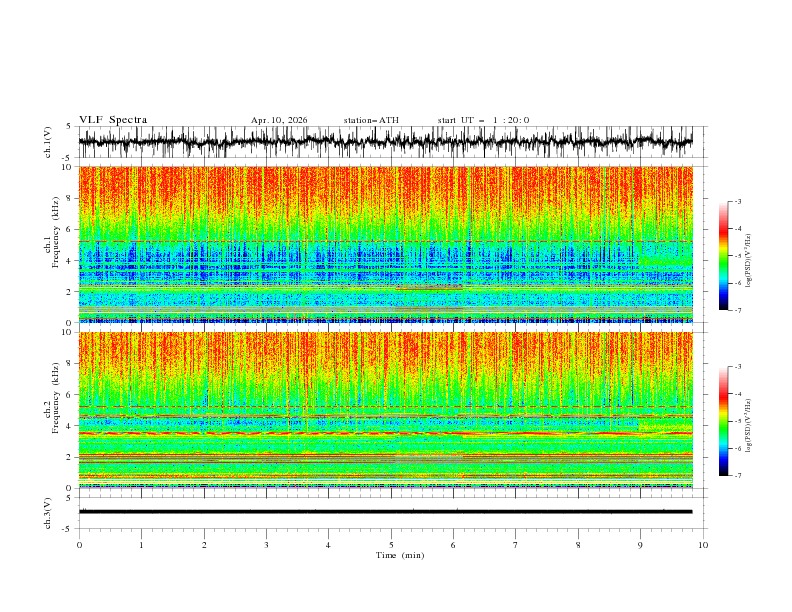Click the ch.1 spectrogram panel
Screen dimensions: 792x612
[x=385, y=244]
